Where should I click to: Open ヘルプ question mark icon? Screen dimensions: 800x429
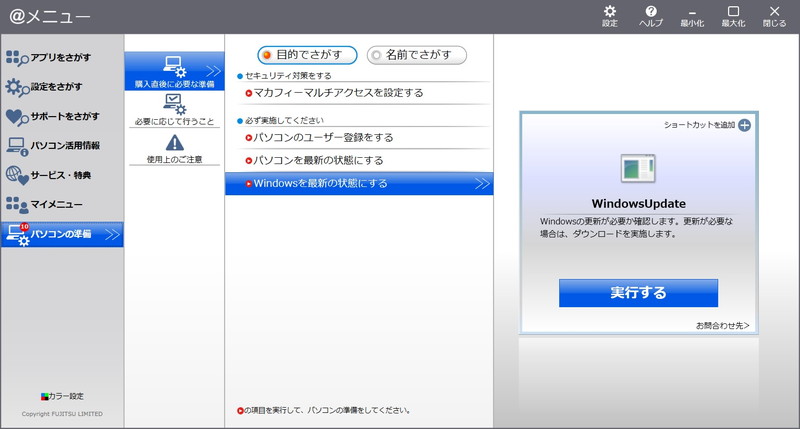tap(651, 14)
